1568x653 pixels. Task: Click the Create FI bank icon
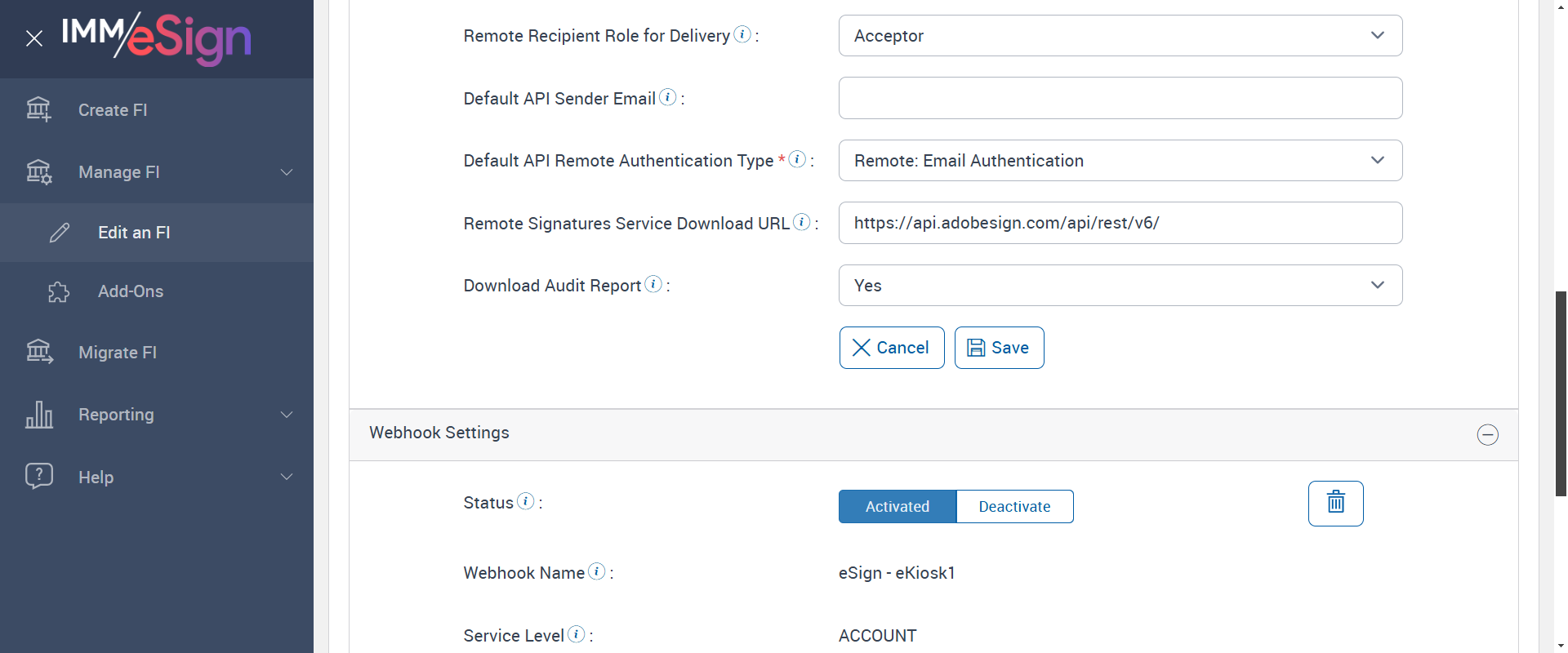(x=38, y=109)
